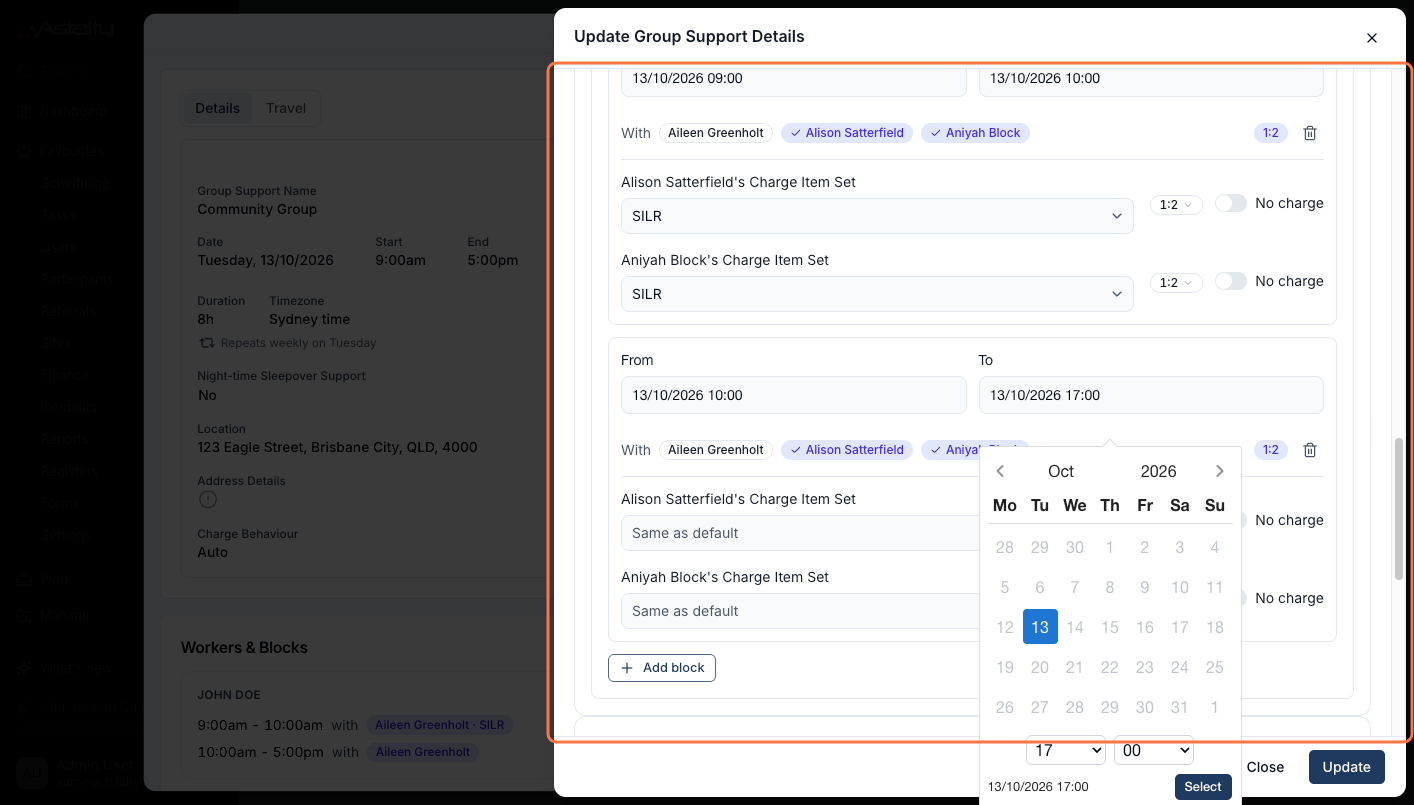The height and width of the screenshot is (805, 1414).
Task: Select day 20 in the calendar
Action: pos(1040,667)
